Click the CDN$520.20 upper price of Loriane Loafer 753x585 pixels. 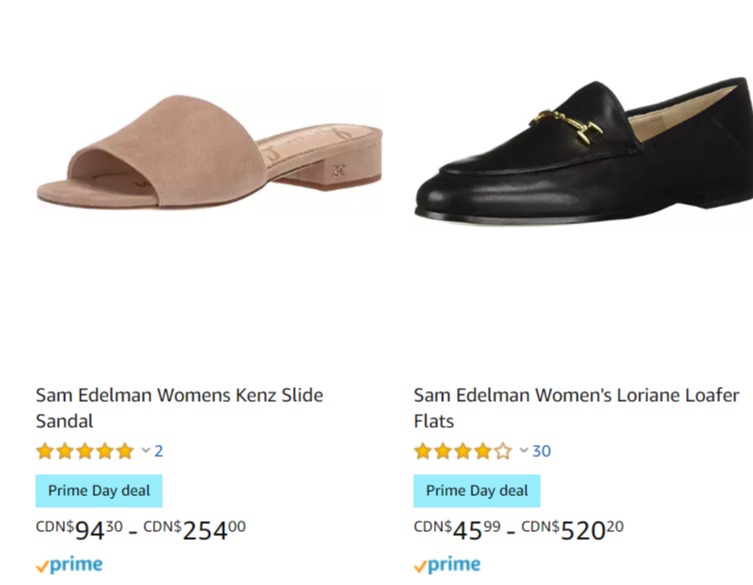click(x=572, y=529)
